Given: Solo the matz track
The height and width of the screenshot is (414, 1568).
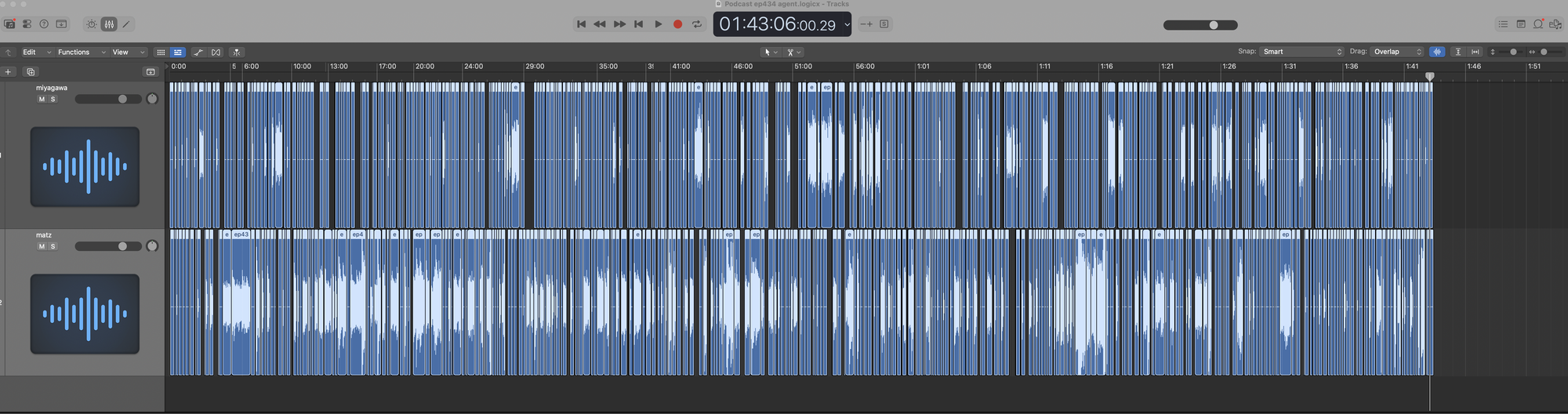Looking at the screenshot, I should tap(53, 246).
